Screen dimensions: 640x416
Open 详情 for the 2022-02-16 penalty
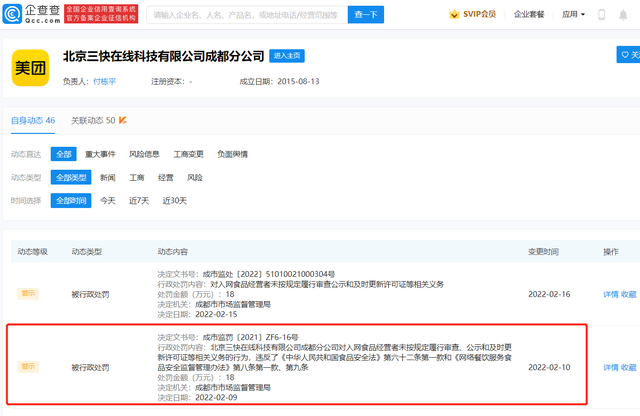(610, 294)
